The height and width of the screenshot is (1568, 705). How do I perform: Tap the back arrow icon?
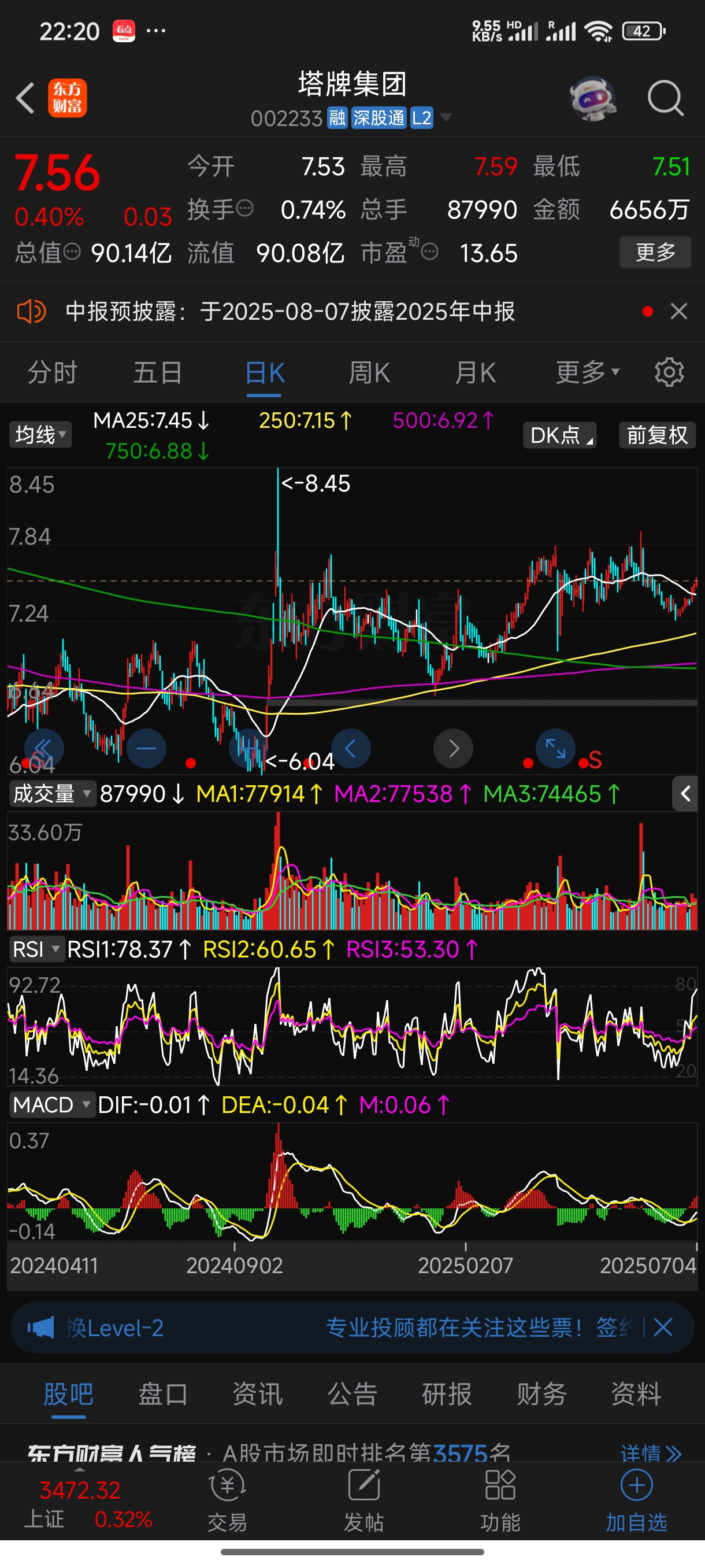click(x=25, y=97)
